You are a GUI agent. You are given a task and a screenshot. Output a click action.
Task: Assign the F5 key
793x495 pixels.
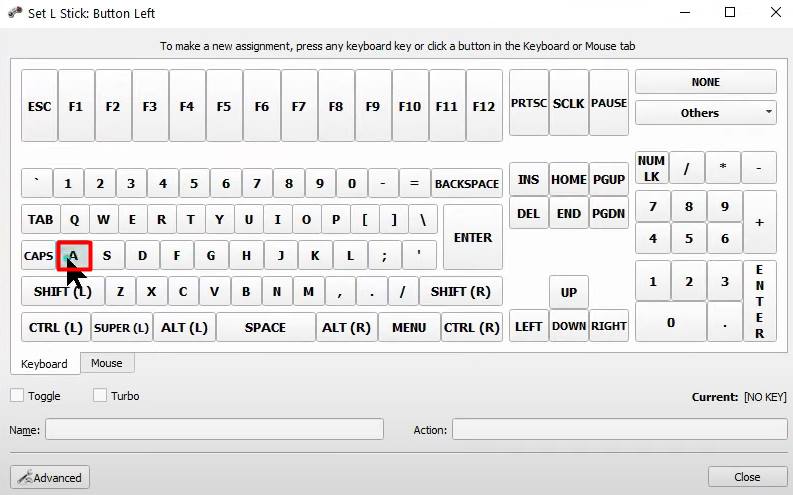[224, 106]
